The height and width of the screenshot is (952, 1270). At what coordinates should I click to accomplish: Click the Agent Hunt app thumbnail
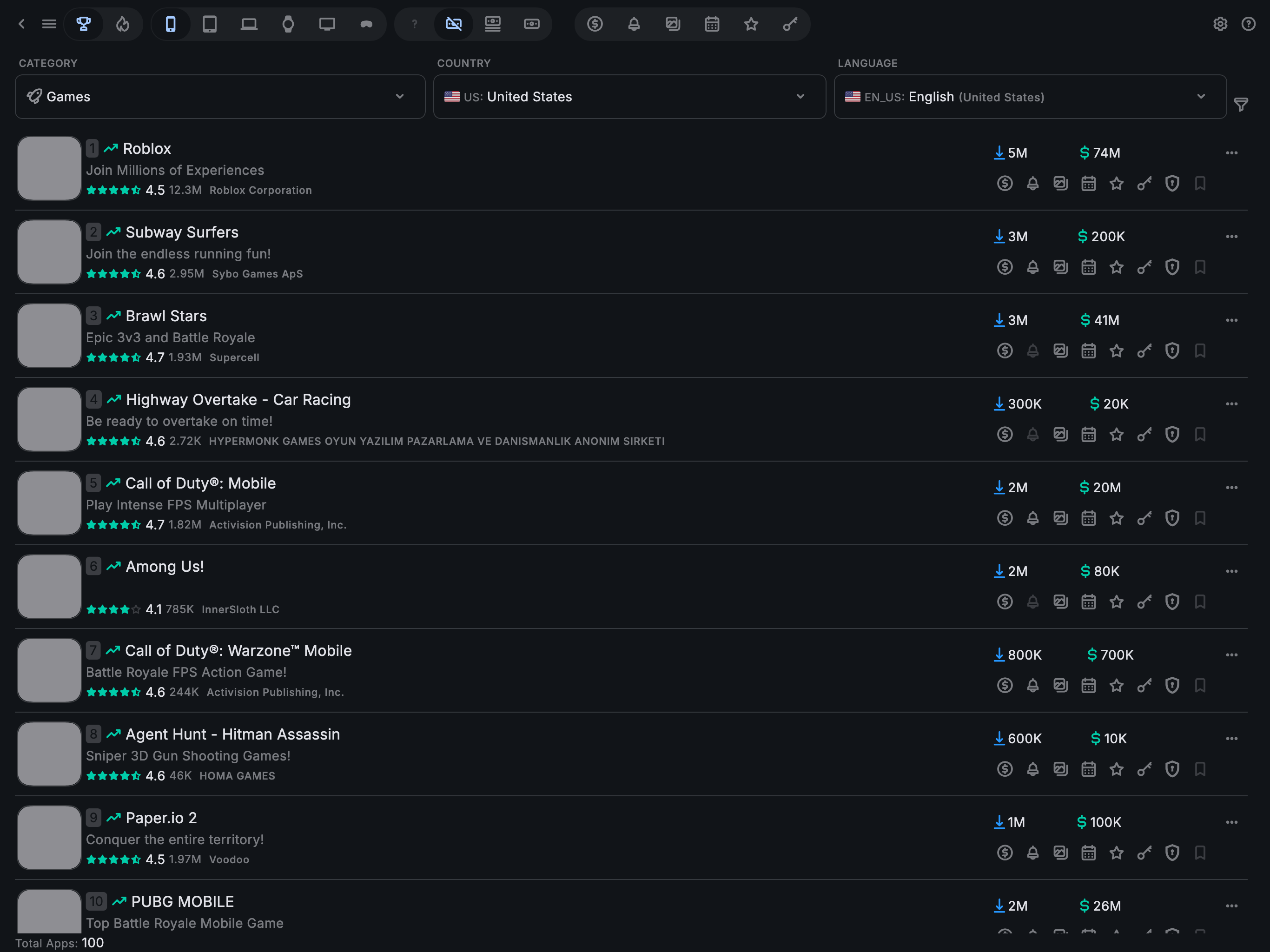[49, 754]
